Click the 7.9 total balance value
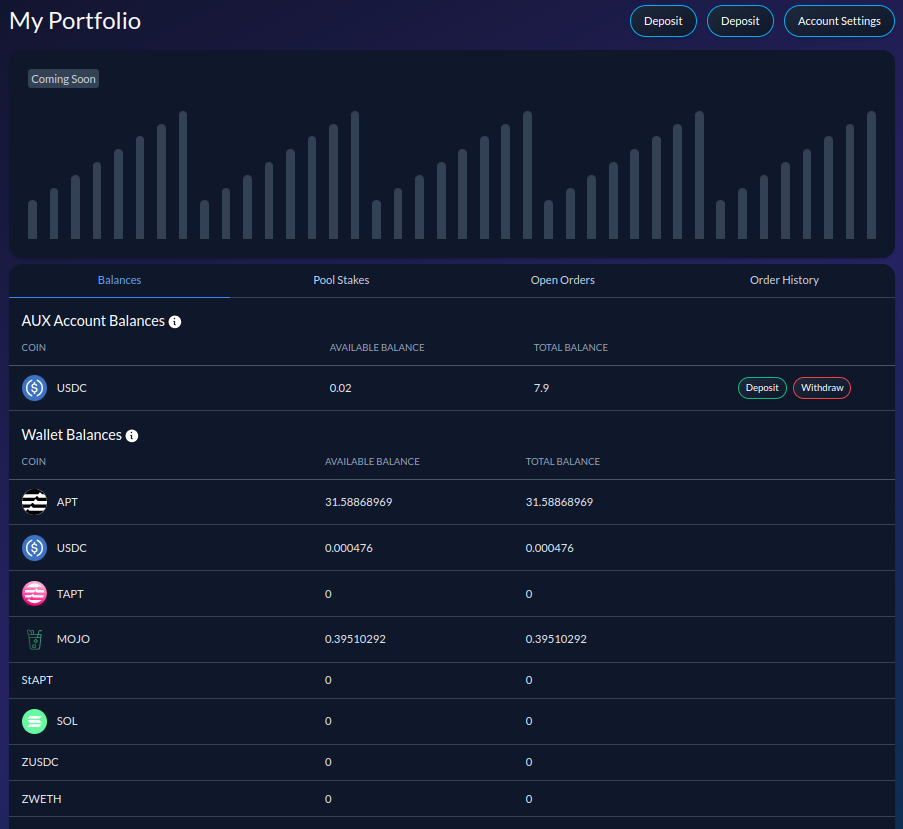The height and width of the screenshot is (829, 903). click(x=540, y=388)
